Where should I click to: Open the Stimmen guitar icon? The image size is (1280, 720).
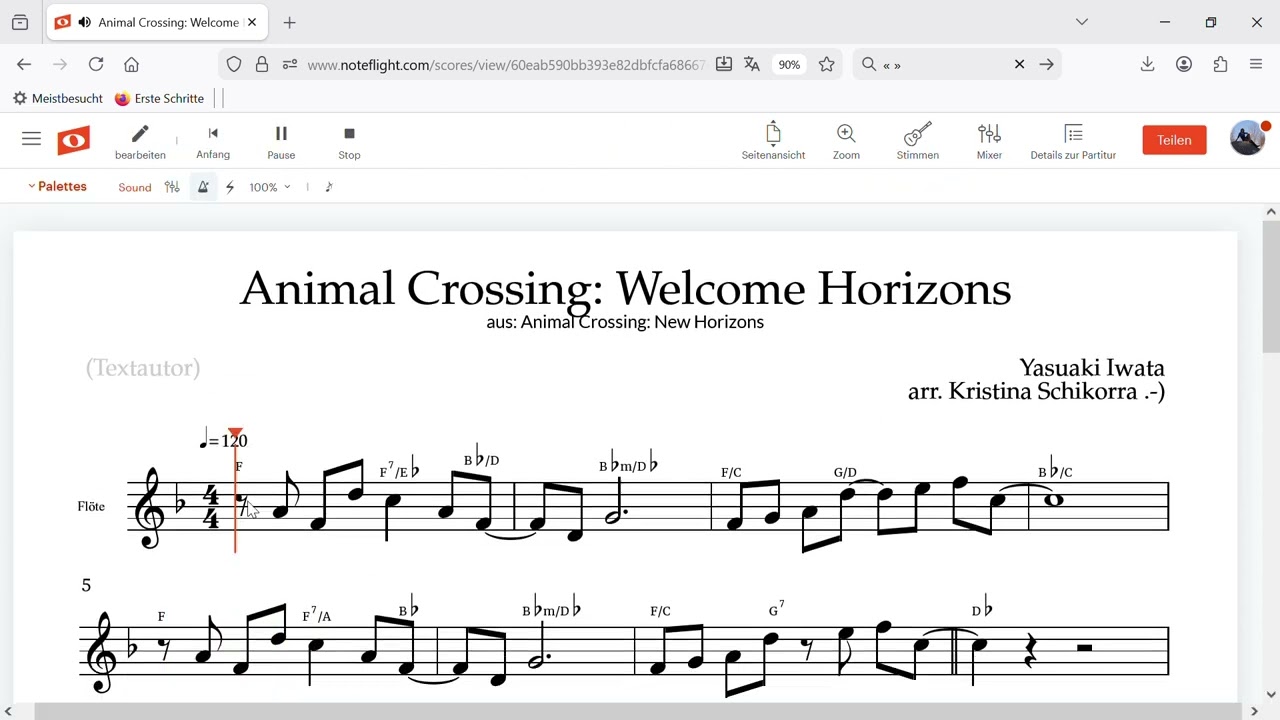pos(917,141)
